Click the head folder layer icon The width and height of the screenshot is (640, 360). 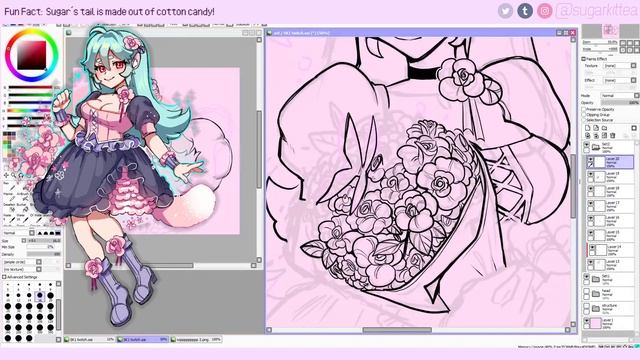[x=596, y=293]
